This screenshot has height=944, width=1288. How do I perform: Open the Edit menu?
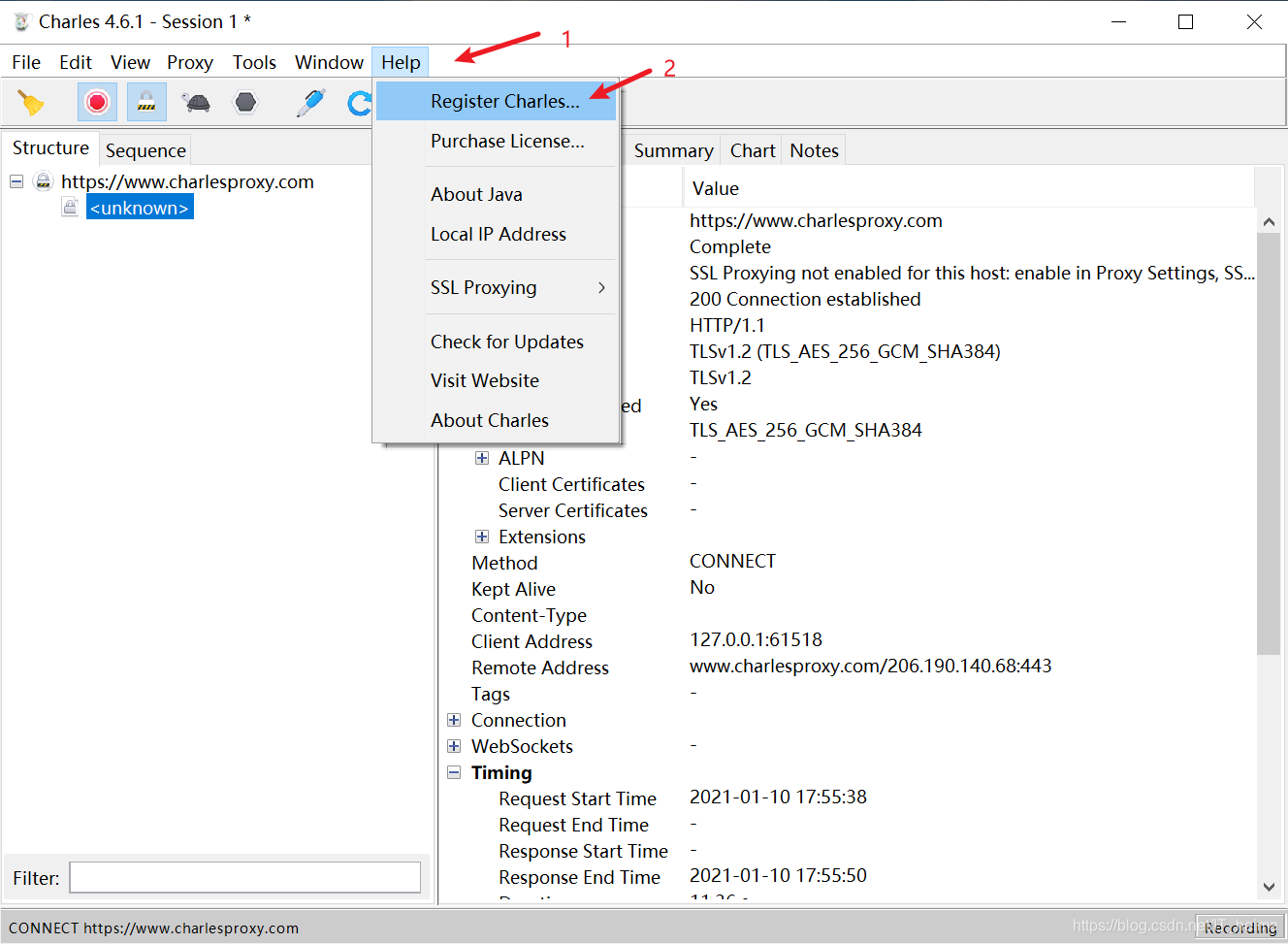pos(76,62)
